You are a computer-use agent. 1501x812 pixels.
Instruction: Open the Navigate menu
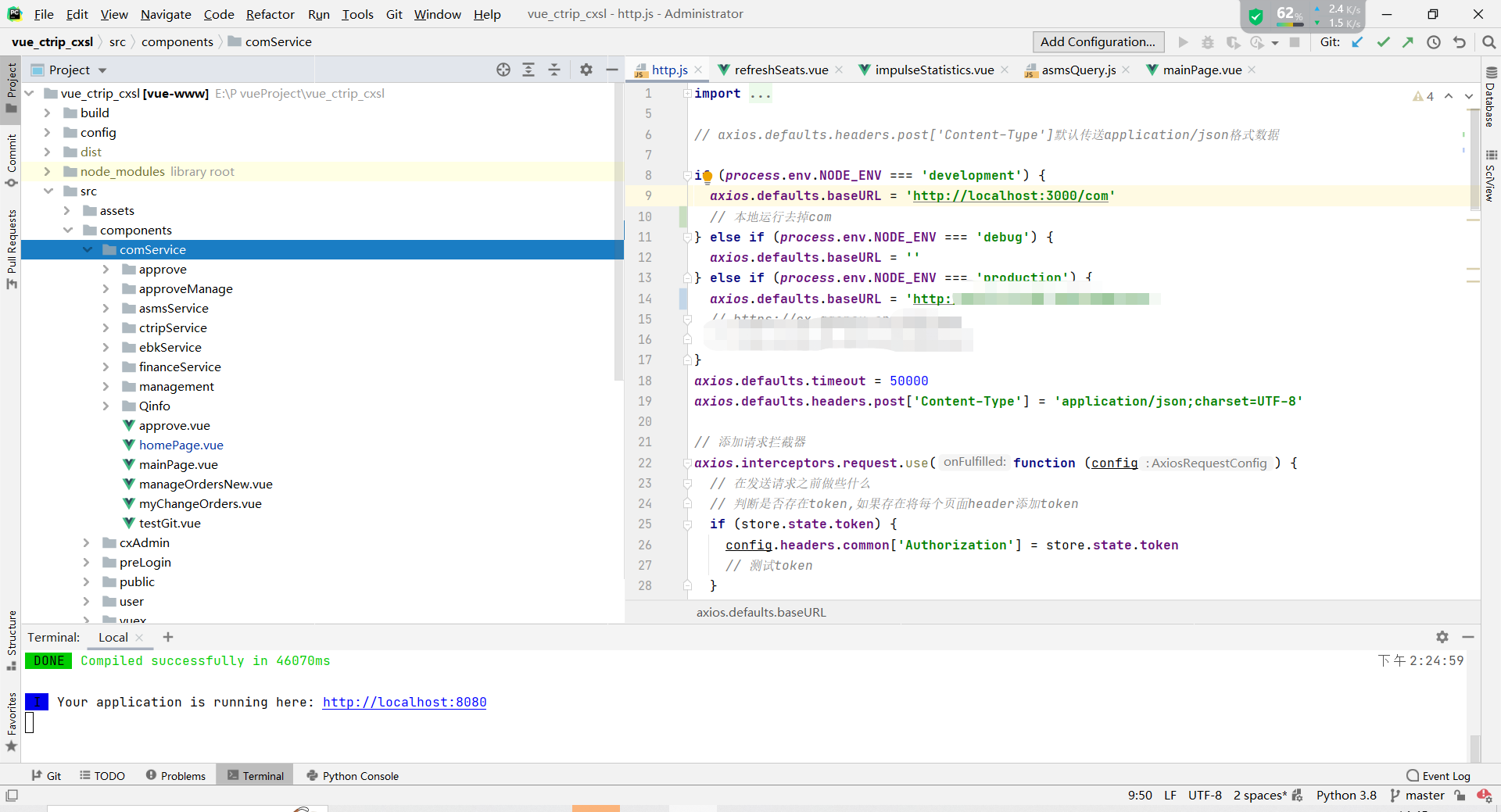[x=166, y=14]
